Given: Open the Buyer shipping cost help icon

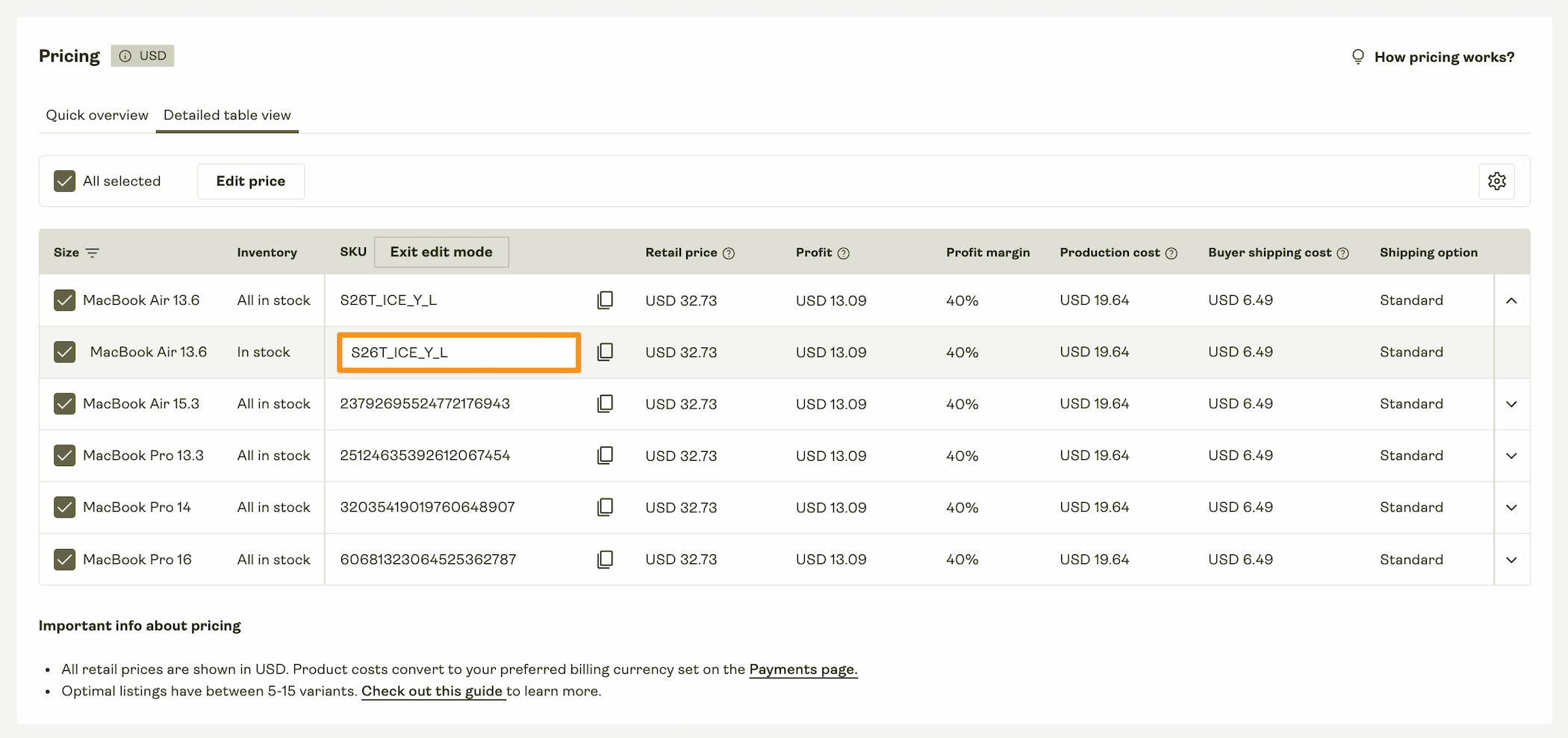Looking at the screenshot, I should tap(1343, 253).
